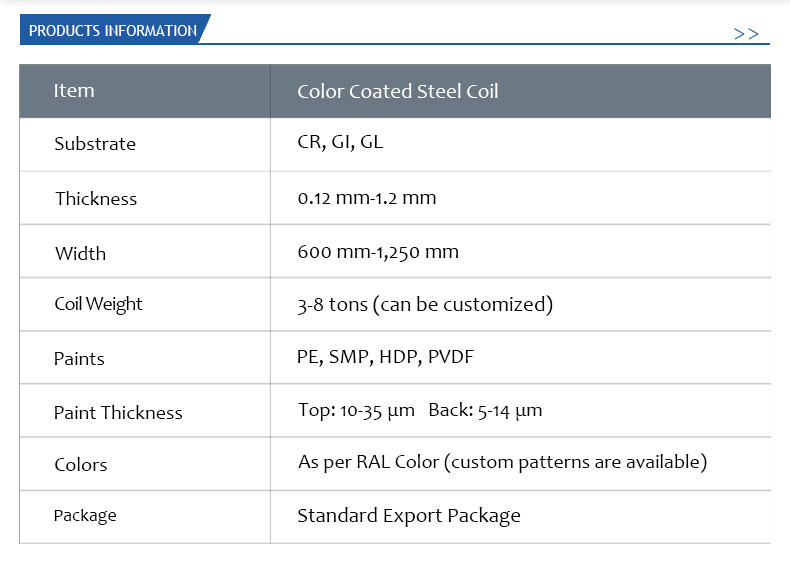Click the Top 10-35 μm thickness text
The image size is (790, 562).
(356, 410)
